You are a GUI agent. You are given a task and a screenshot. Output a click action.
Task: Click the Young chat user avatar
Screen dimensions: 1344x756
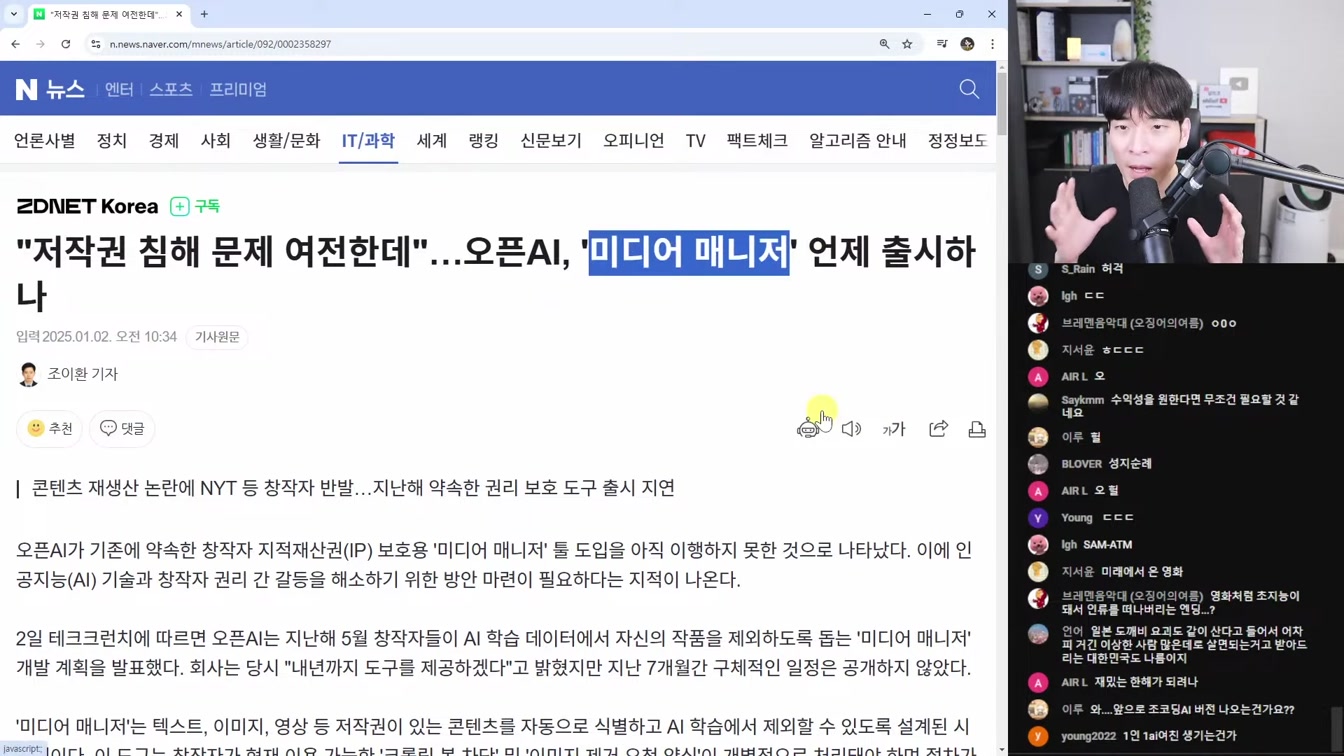coord(1038,518)
